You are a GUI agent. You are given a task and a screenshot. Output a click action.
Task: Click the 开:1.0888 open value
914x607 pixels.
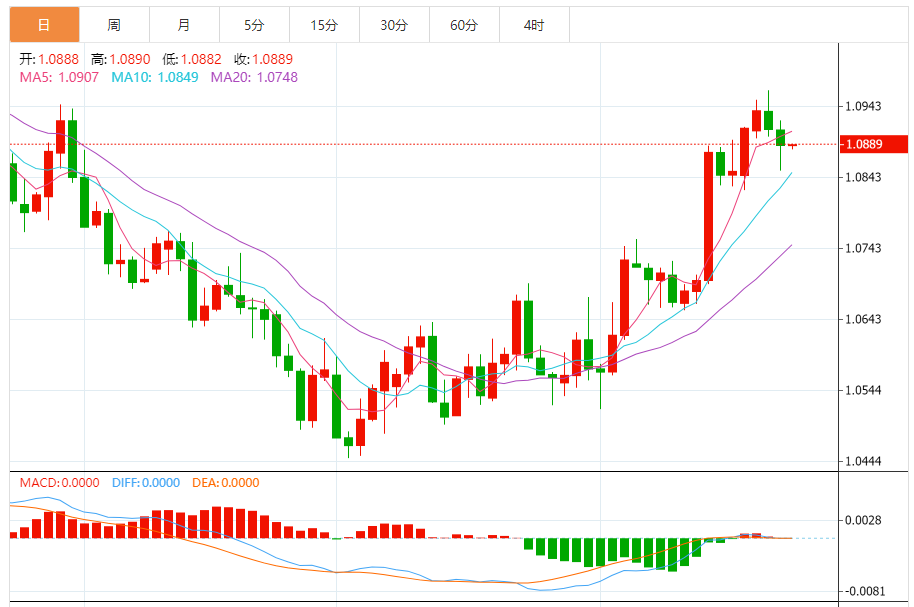tap(49, 59)
